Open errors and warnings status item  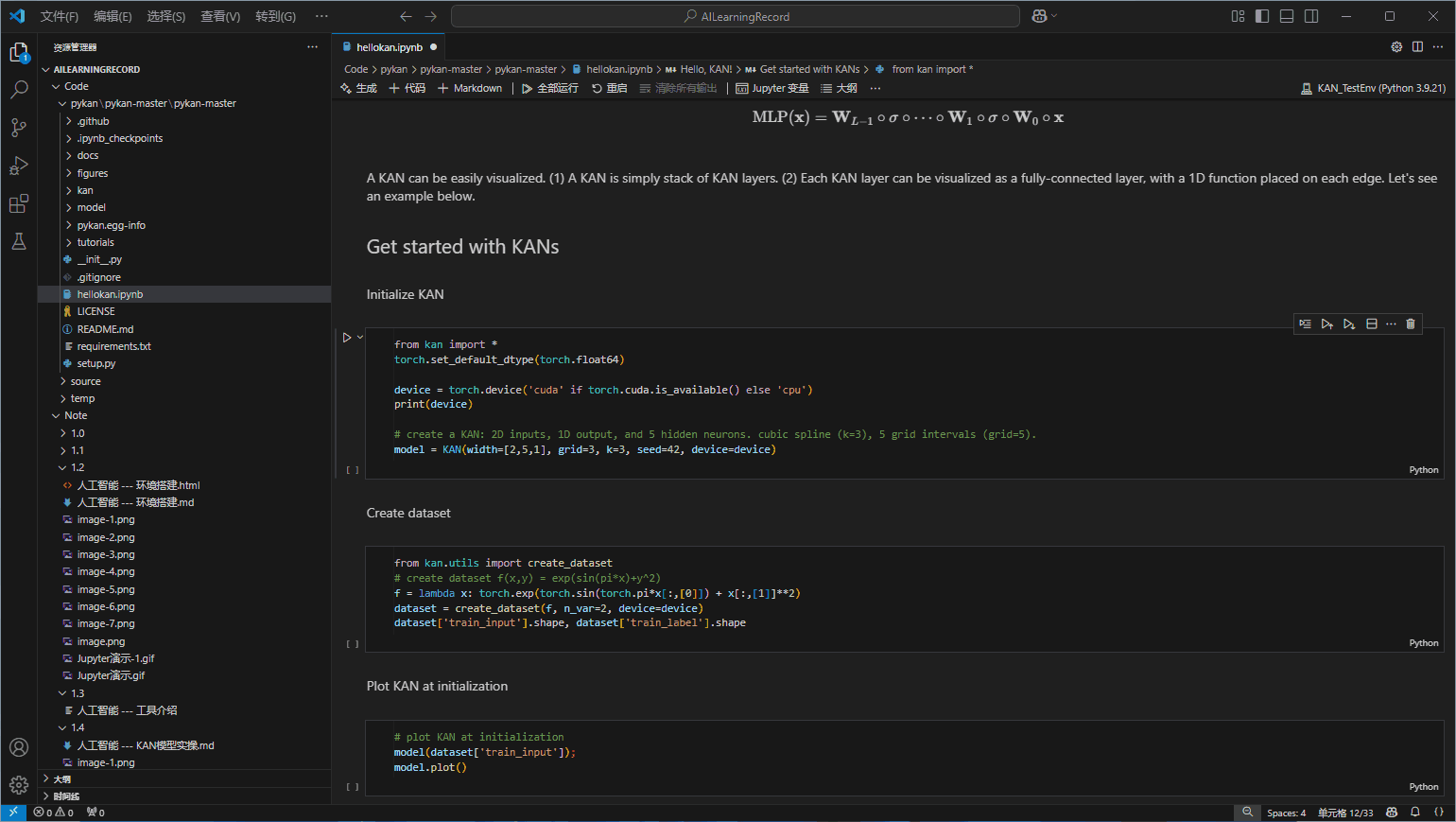[x=54, y=813]
